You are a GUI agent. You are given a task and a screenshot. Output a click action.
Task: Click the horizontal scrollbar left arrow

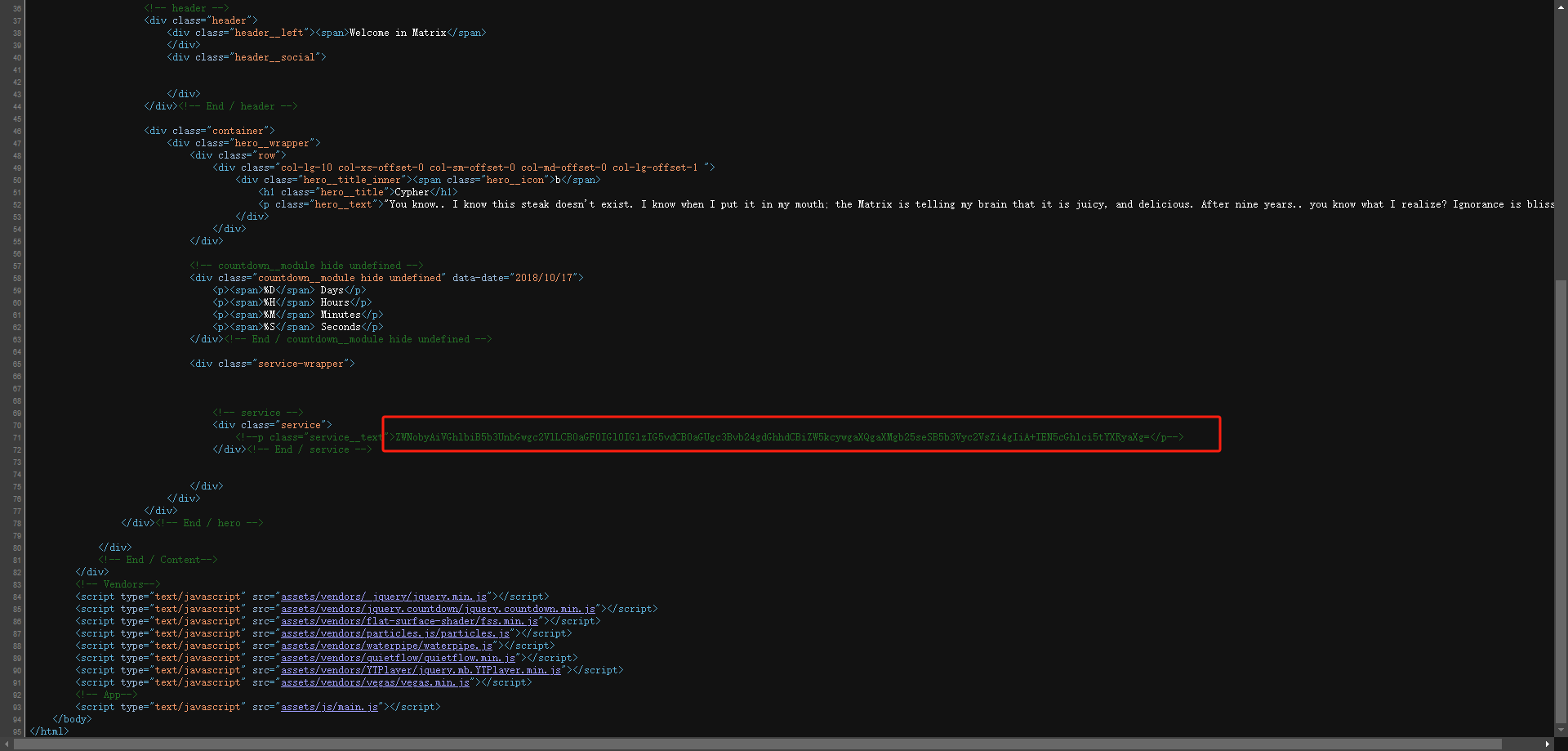click(x=7, y=744)
